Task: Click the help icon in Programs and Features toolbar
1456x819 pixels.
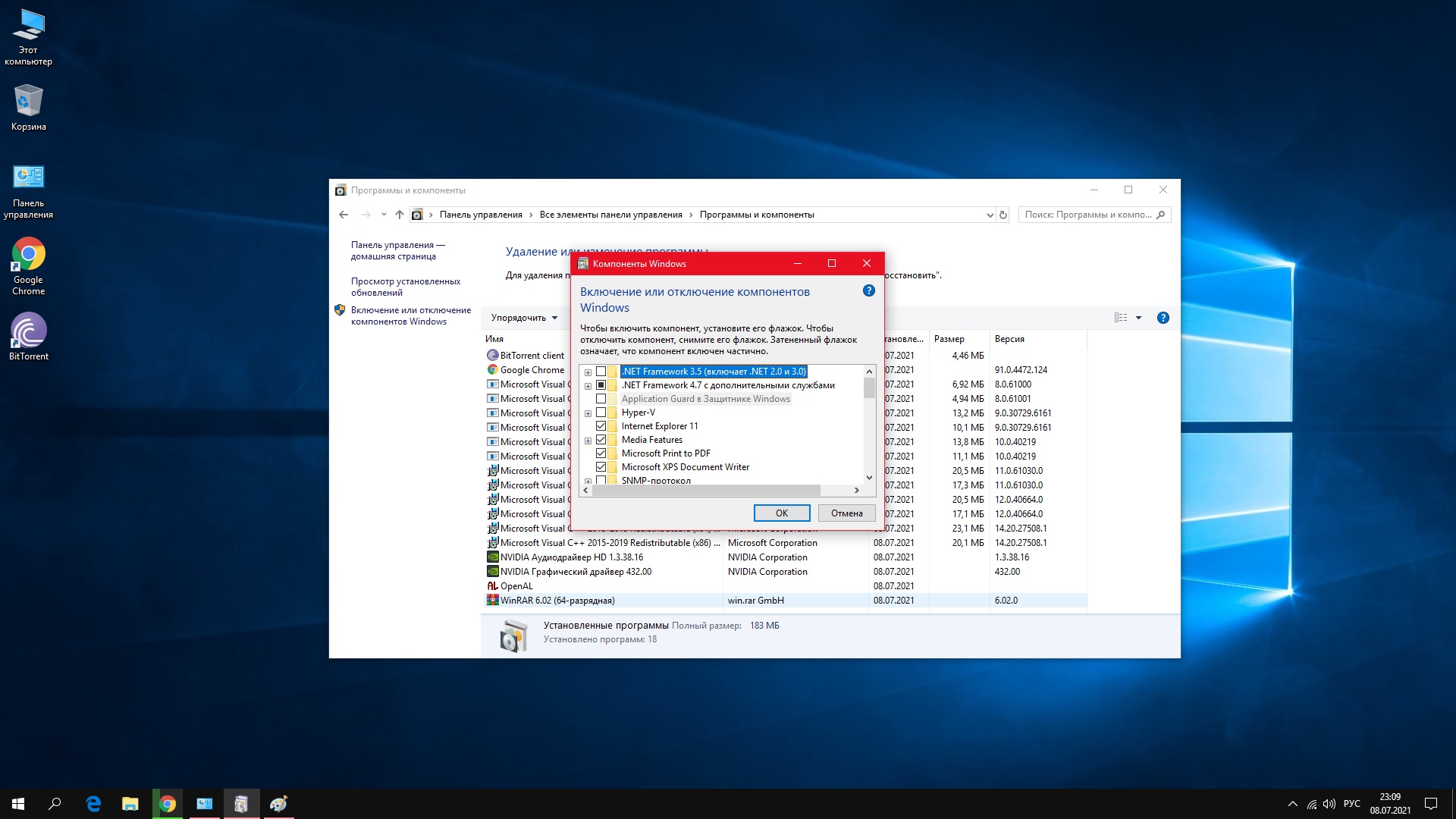Action: pyautogui.click(x=1163, y=318)
